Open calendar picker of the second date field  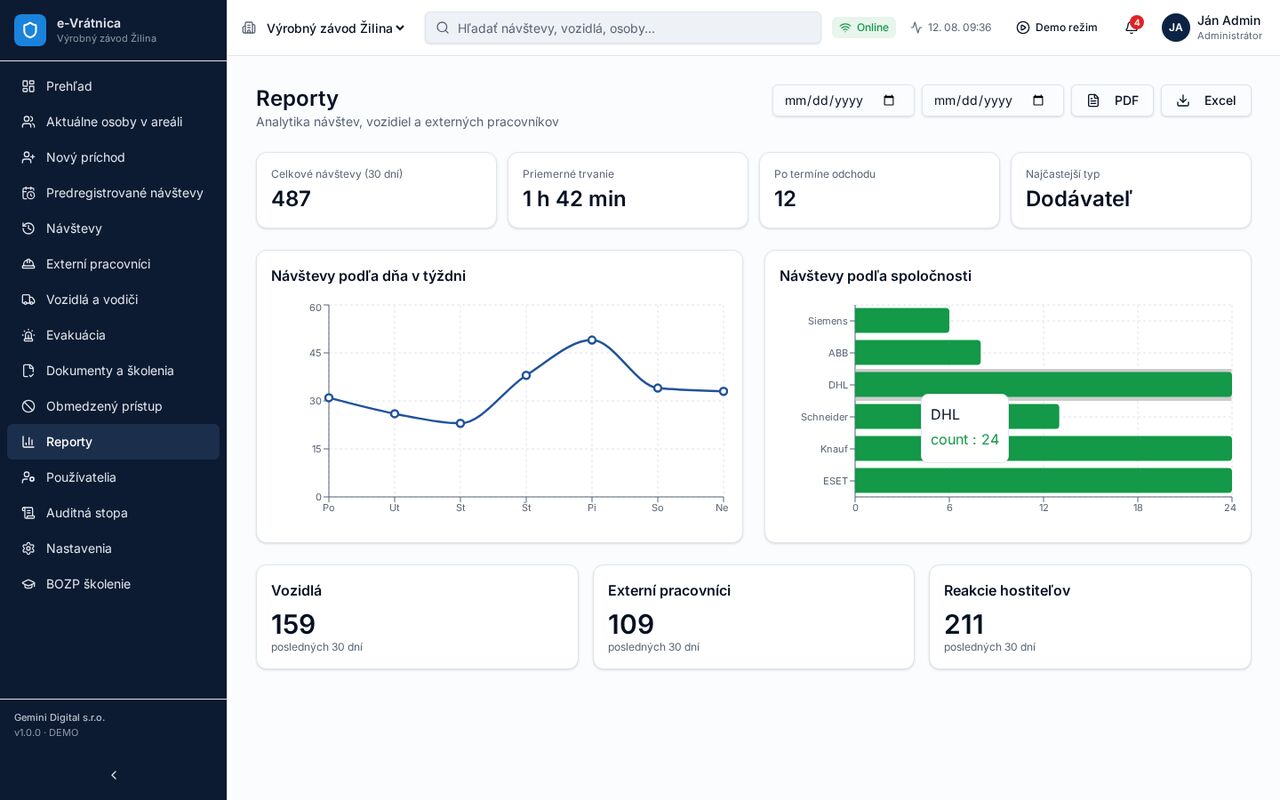[1038, 100]
